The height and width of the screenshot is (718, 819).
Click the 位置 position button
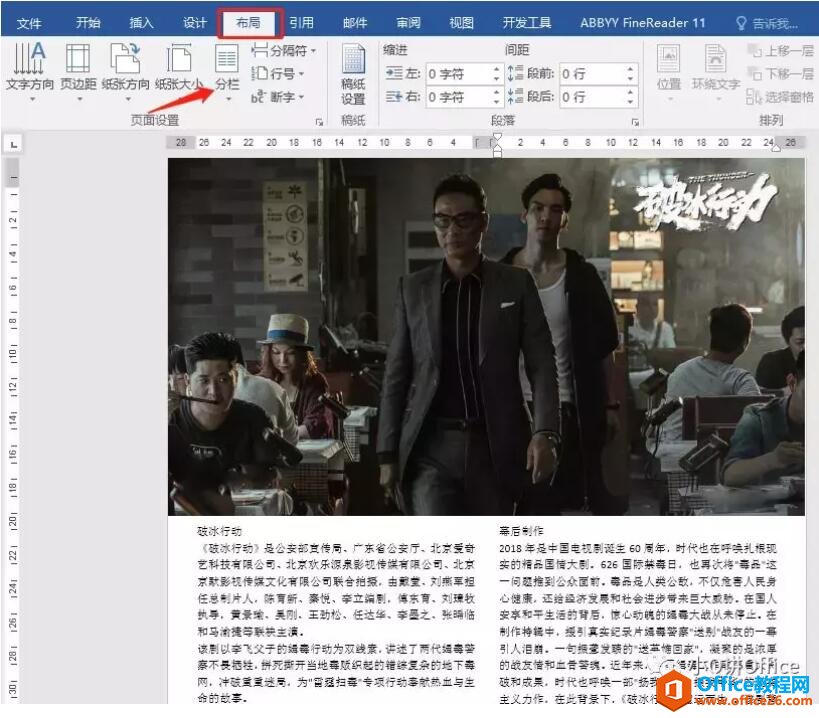point(669,73)
